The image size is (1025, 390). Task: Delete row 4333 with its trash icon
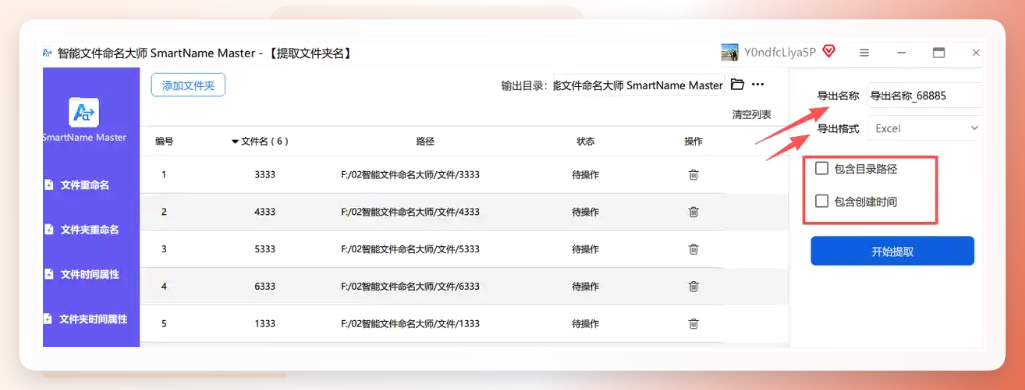tap(694, 212)
